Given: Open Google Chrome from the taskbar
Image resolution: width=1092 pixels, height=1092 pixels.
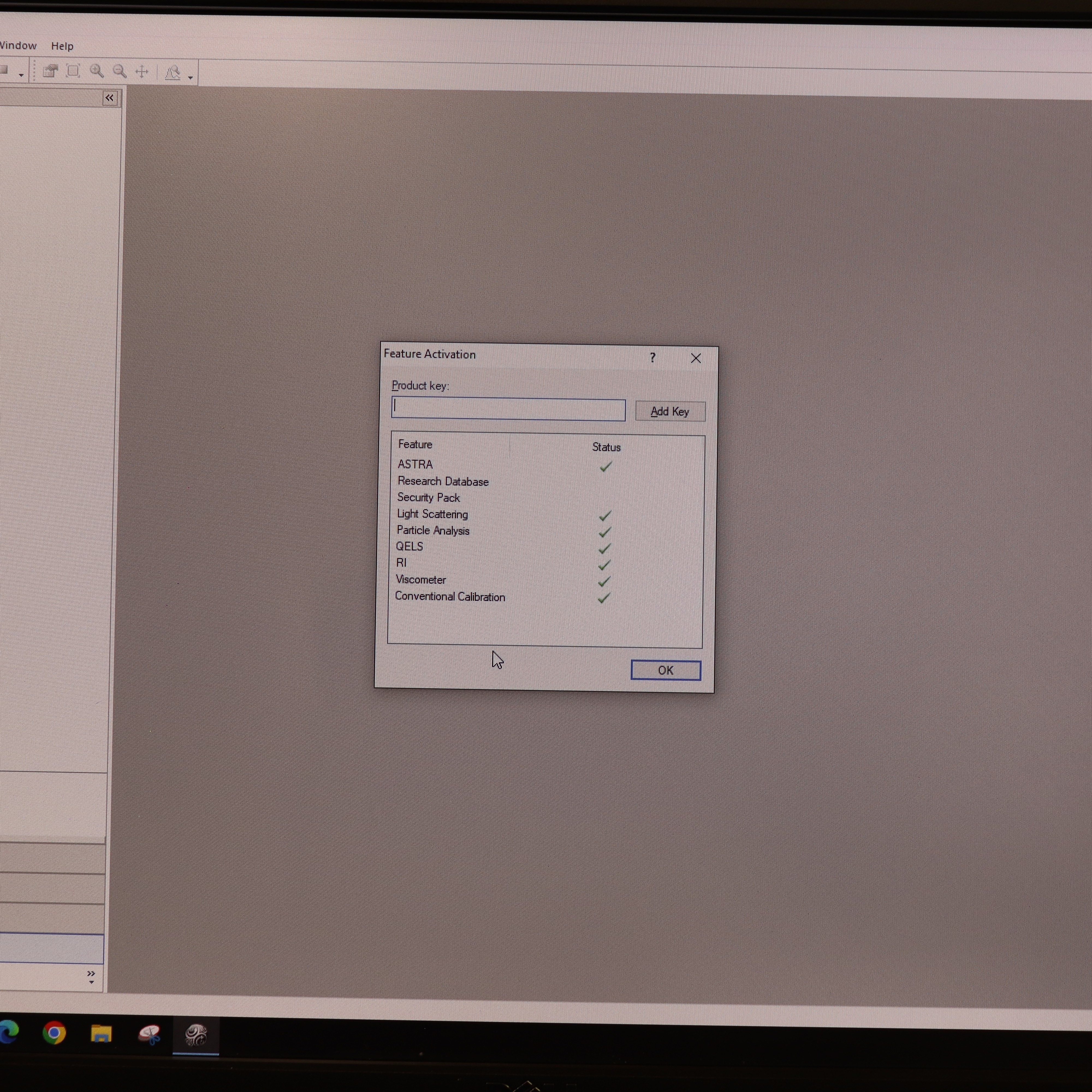Looking at the screenshot, I should click(54, 1033).
